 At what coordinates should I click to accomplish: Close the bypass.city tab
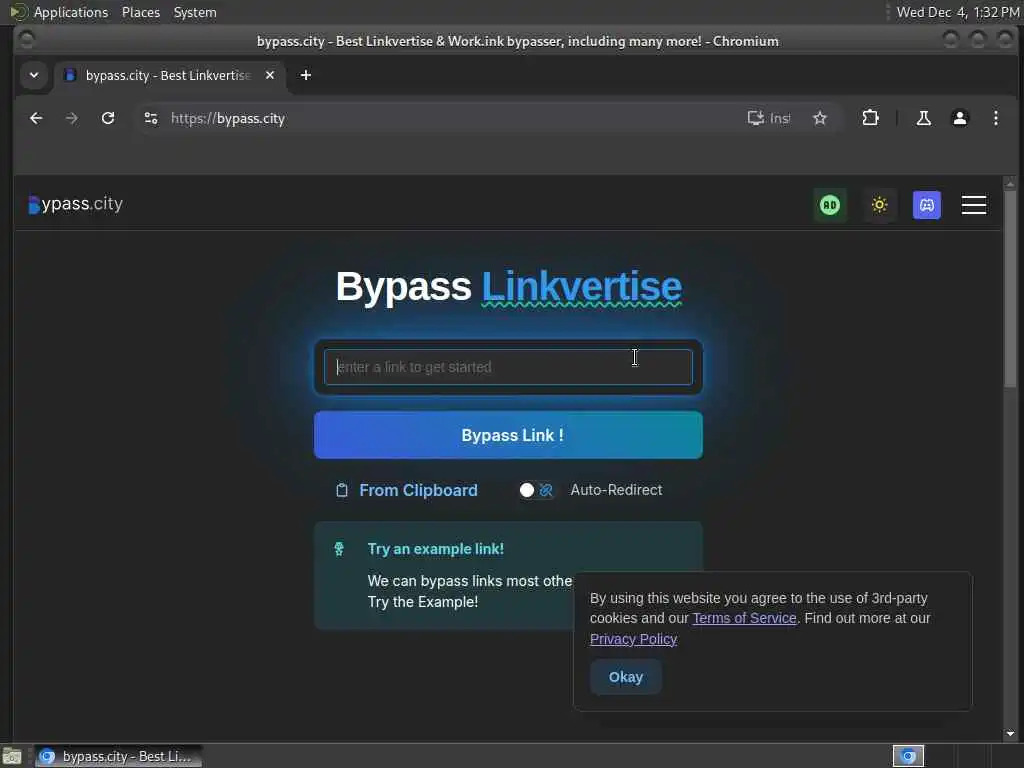(270, 75)
